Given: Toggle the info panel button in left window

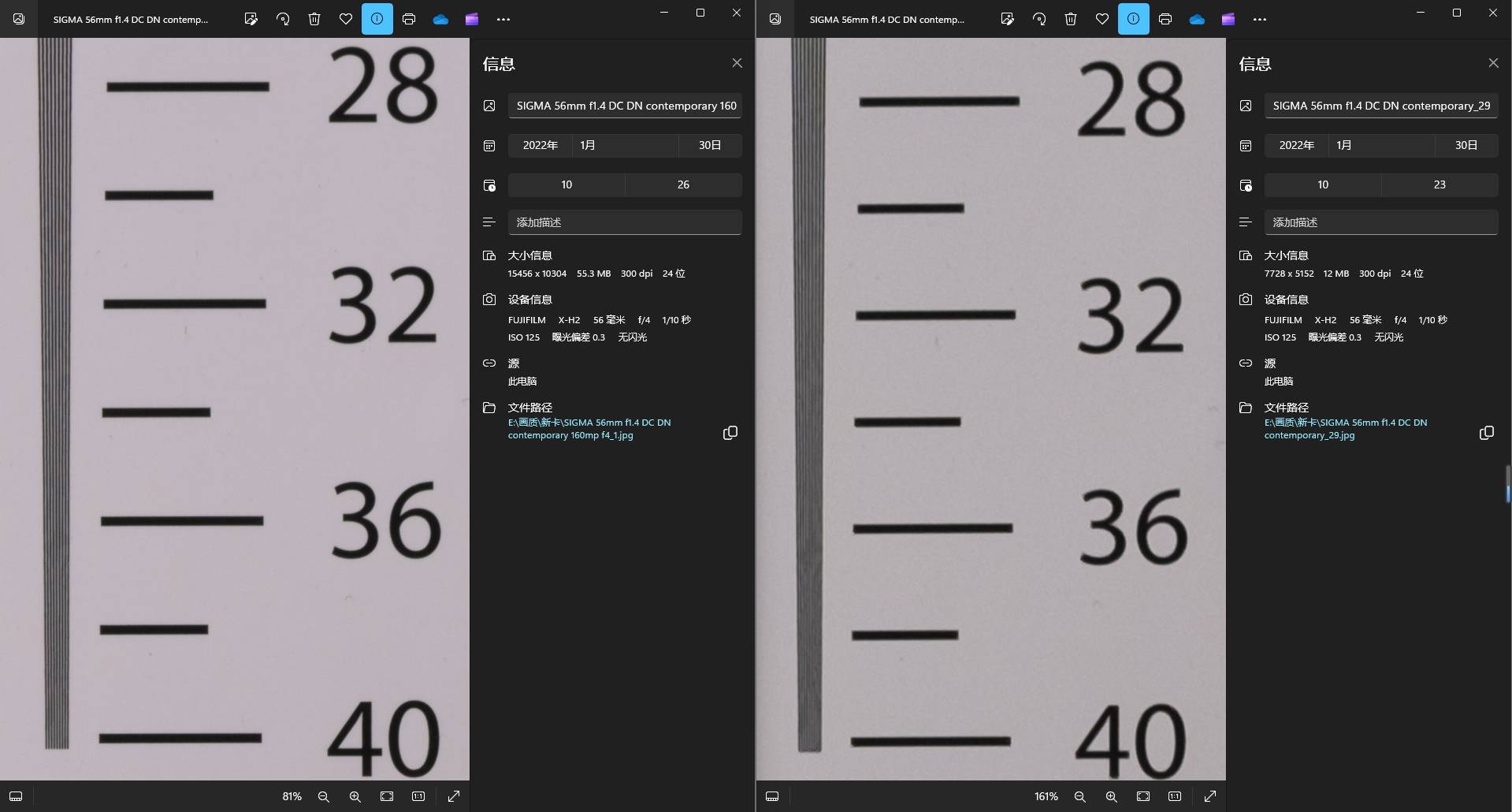Looking at the screenshot, I should click(x=377, y=19).
